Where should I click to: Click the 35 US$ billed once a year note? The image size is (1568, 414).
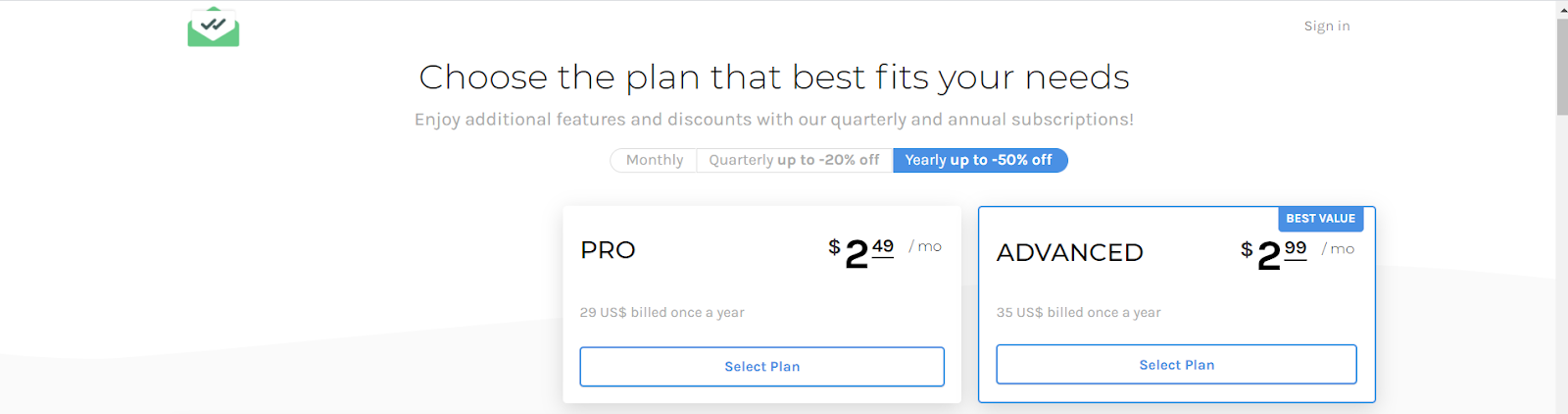tap(1078, 312)
